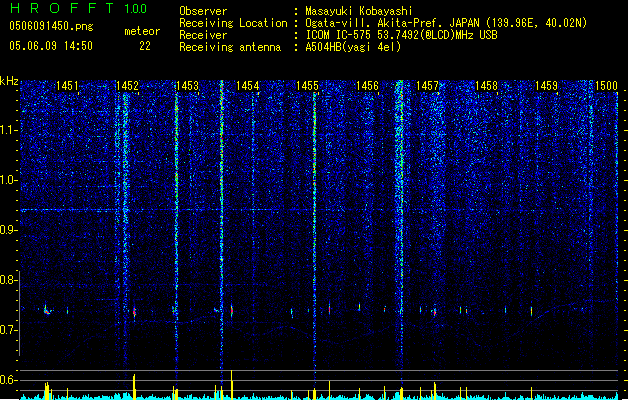Click the 0.6 kHz frequency tick label

(x=8, y=380)
